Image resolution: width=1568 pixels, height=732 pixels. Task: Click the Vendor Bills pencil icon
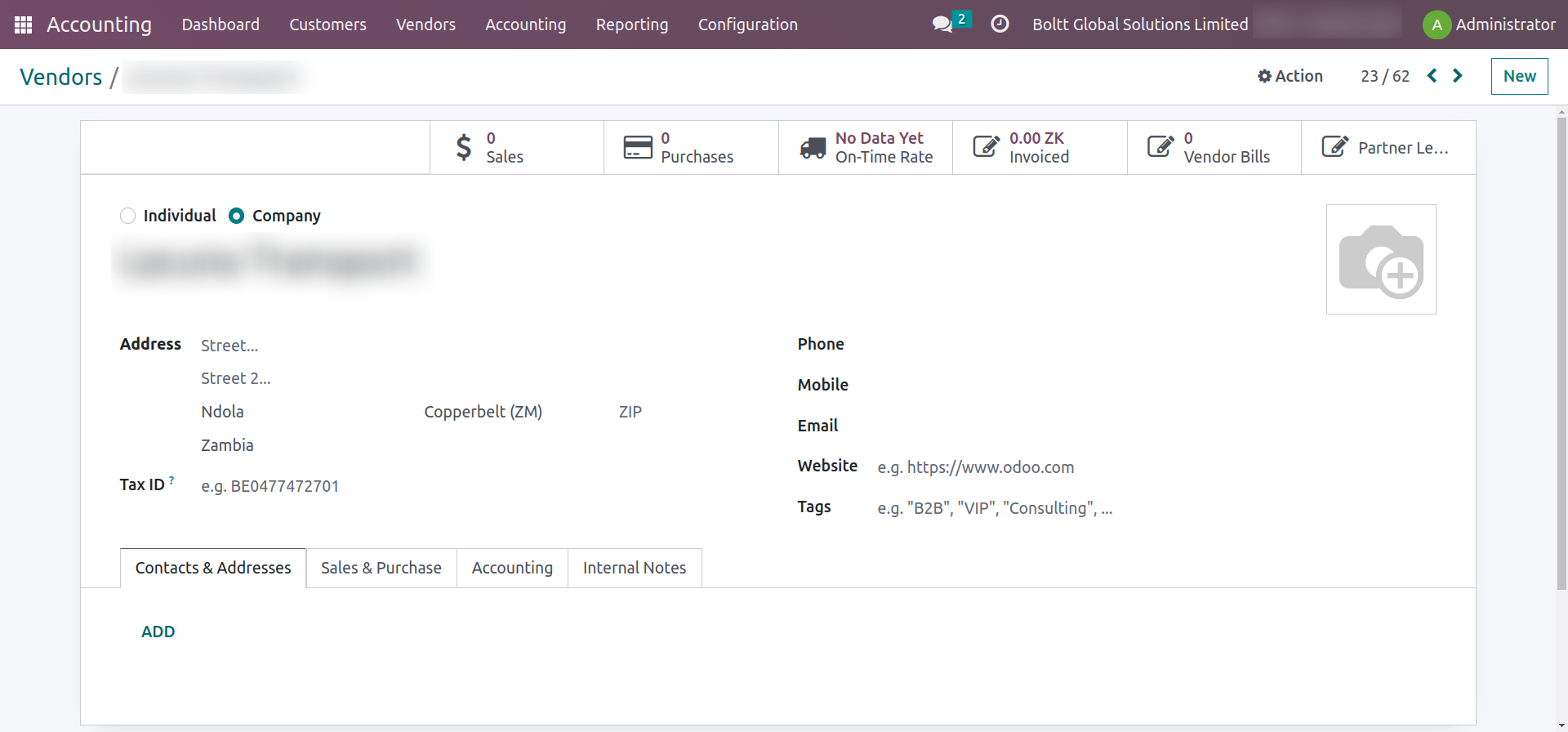[x=1160, y=147]
